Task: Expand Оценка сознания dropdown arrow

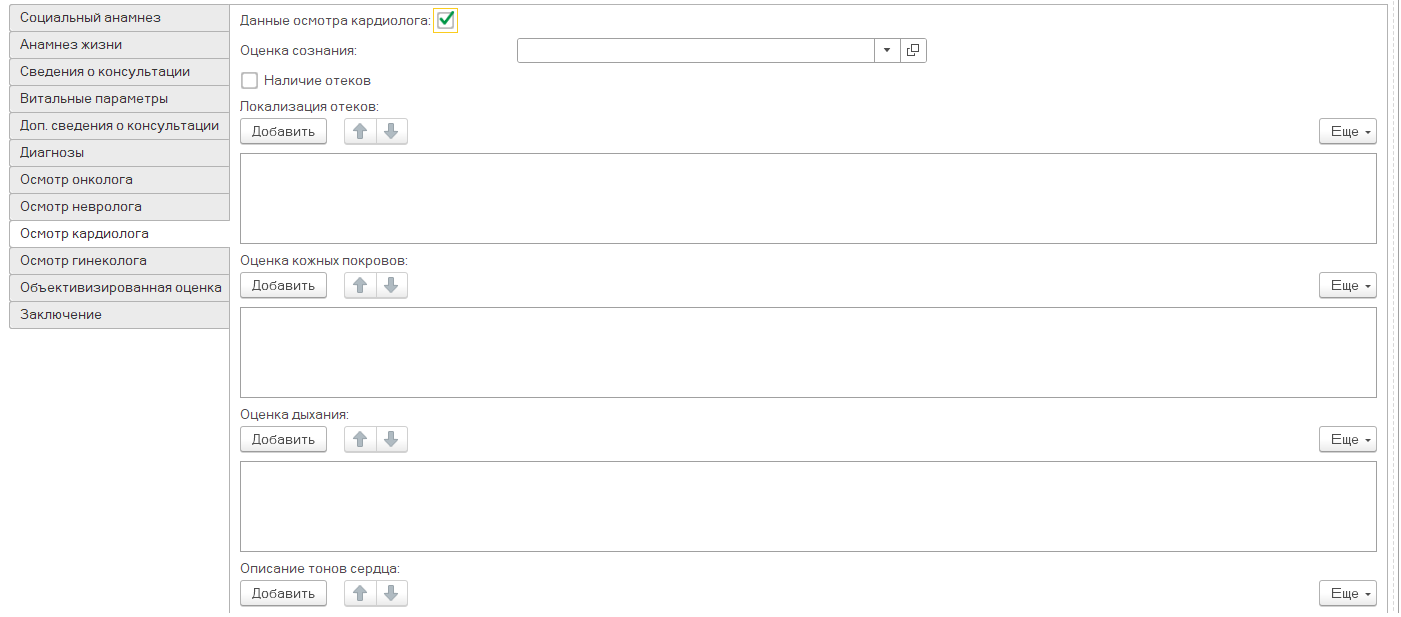Action: coord(887,51)
